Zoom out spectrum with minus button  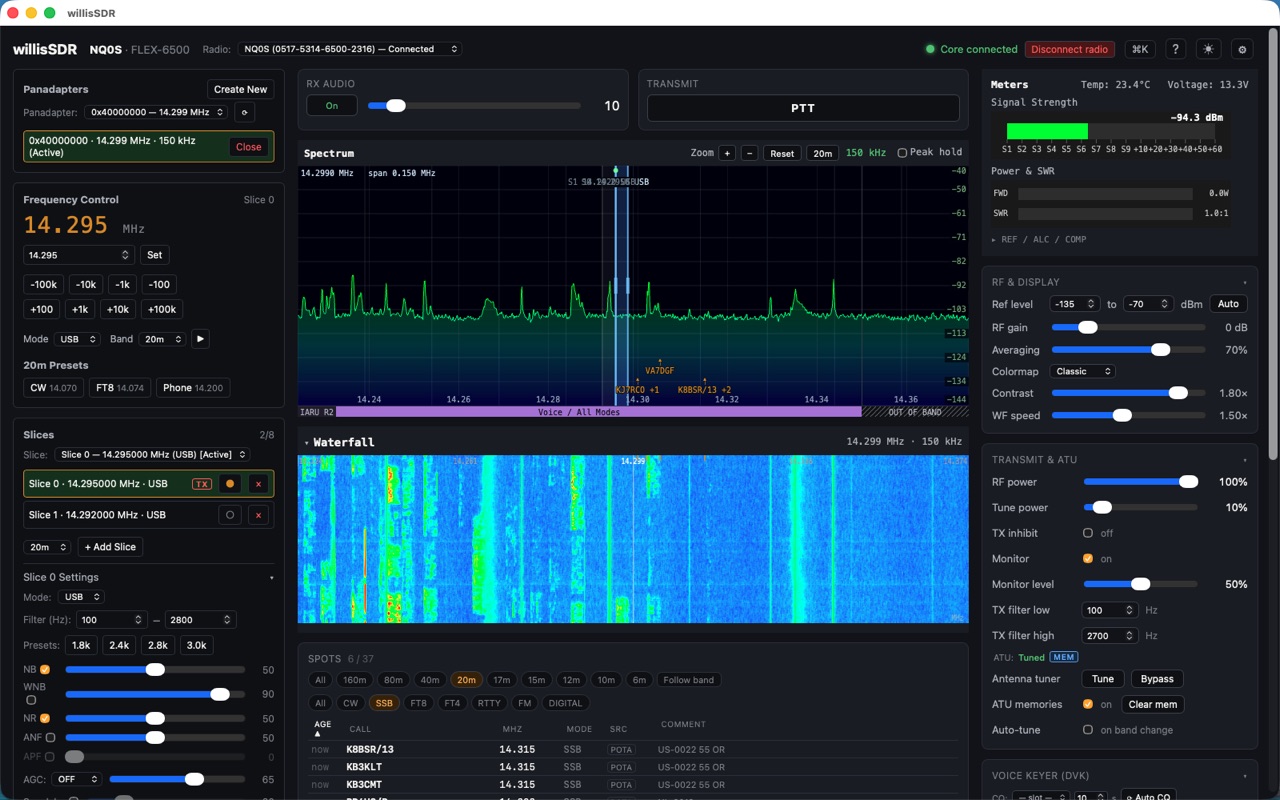pos(749,153)
